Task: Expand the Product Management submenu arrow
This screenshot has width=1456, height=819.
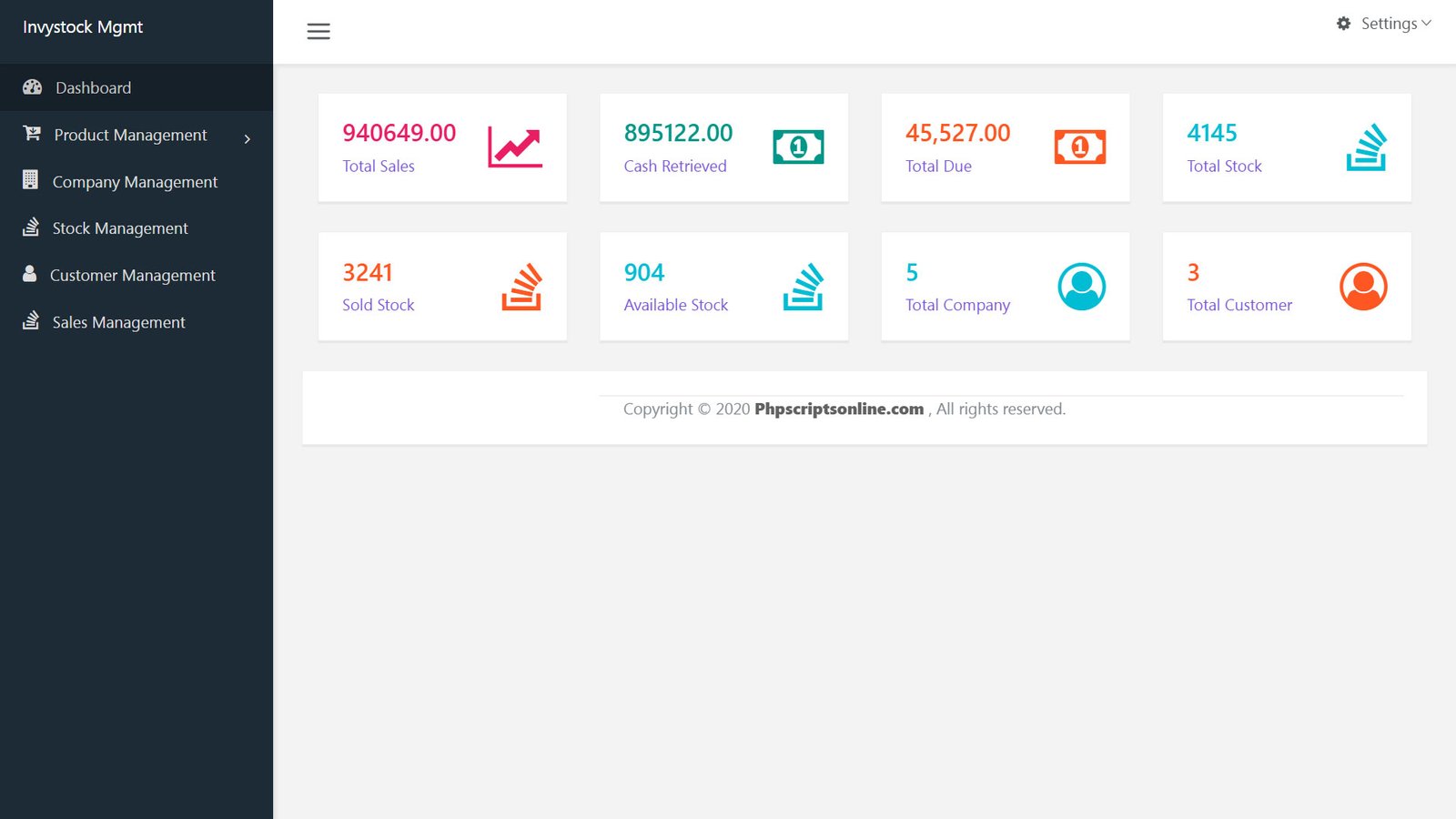Action: point(247,138)
